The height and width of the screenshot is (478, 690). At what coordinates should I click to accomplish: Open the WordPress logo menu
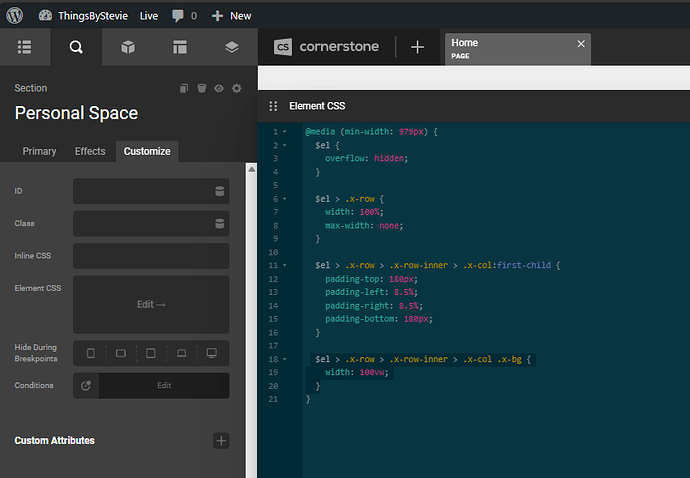15,16
